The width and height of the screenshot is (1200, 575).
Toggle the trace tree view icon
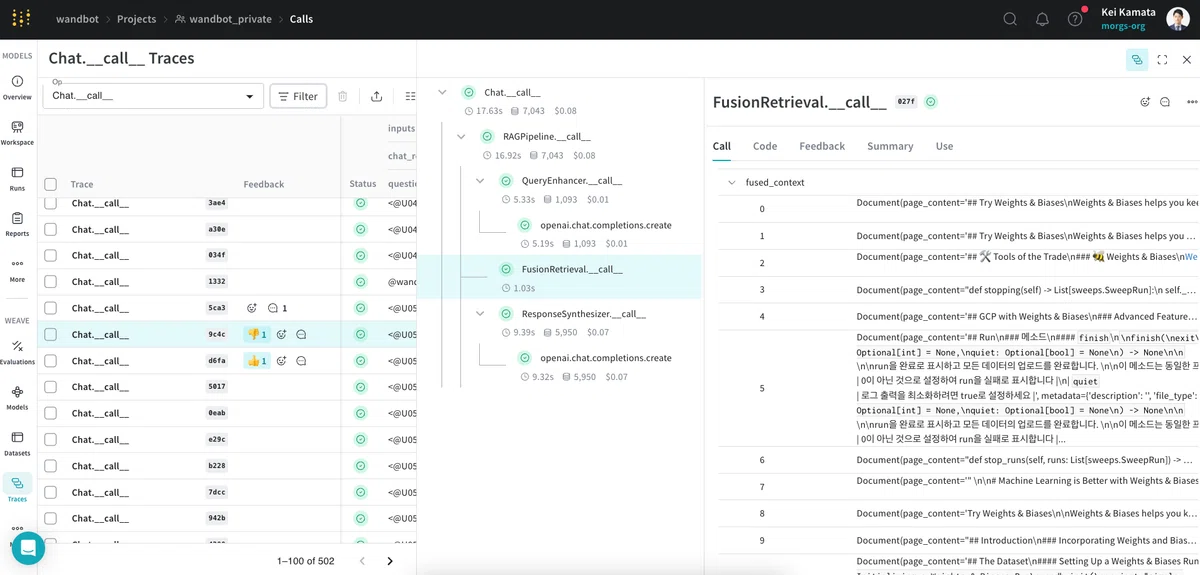(1137, 59)
